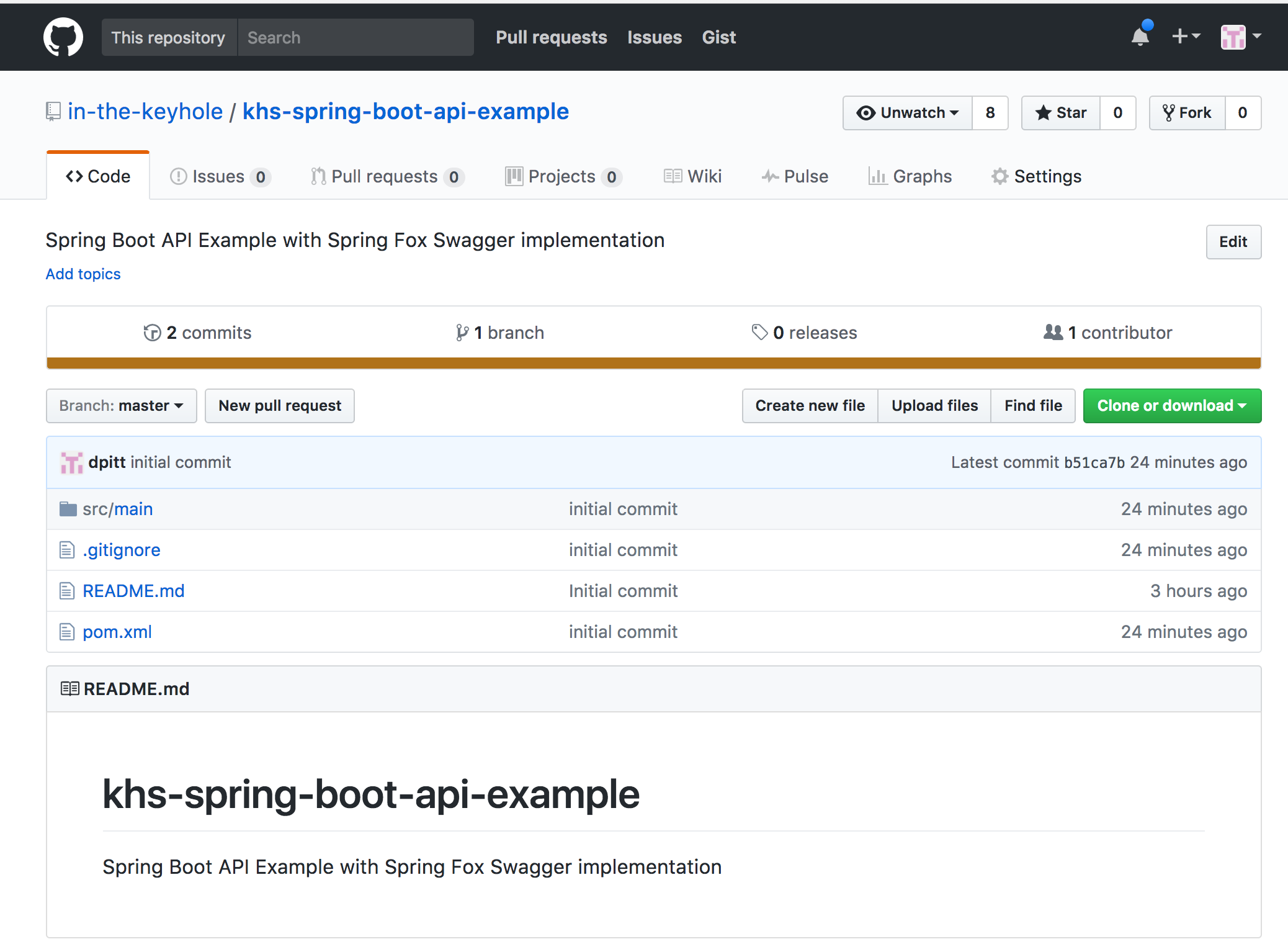1288x952 pixels.
Task: Click the Add topics link
Action: 83,274
